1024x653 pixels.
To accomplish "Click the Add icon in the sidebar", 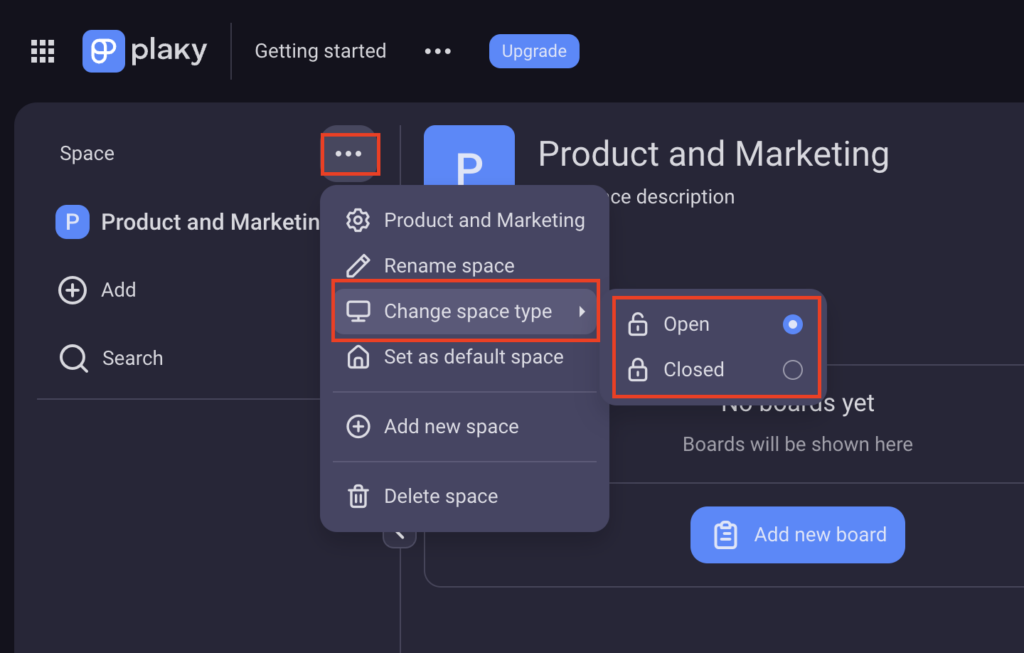I will (73, 290).
